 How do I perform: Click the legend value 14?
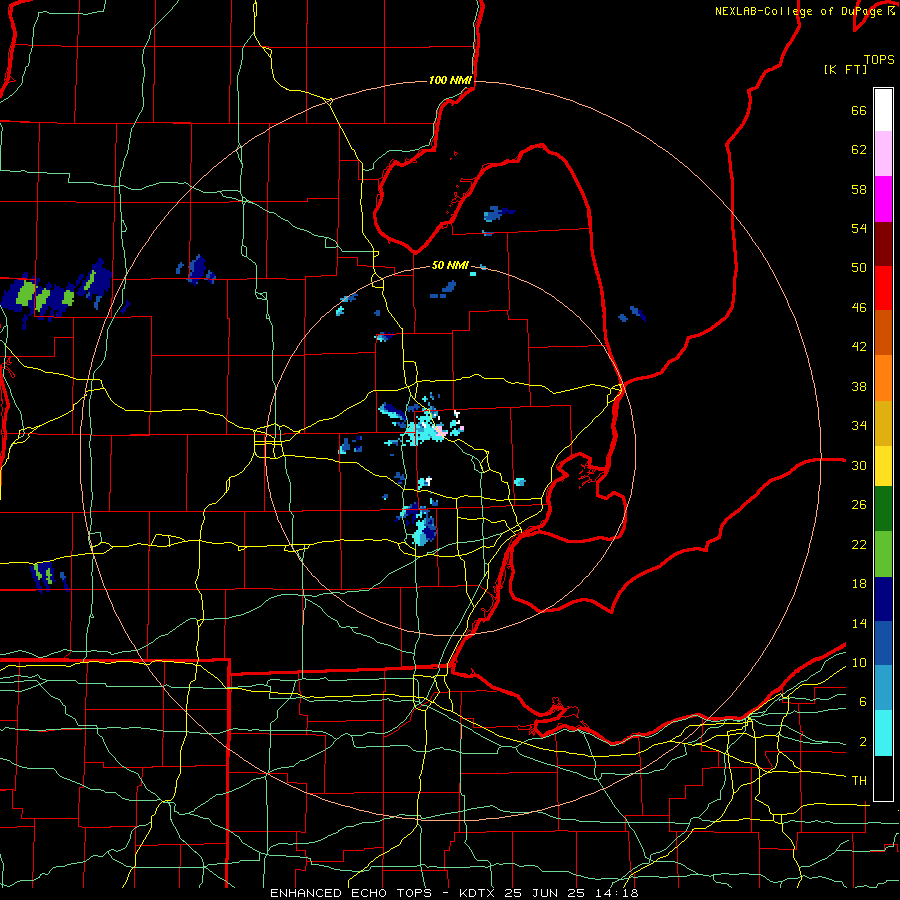pyautogui.click(x=859, y=623)
